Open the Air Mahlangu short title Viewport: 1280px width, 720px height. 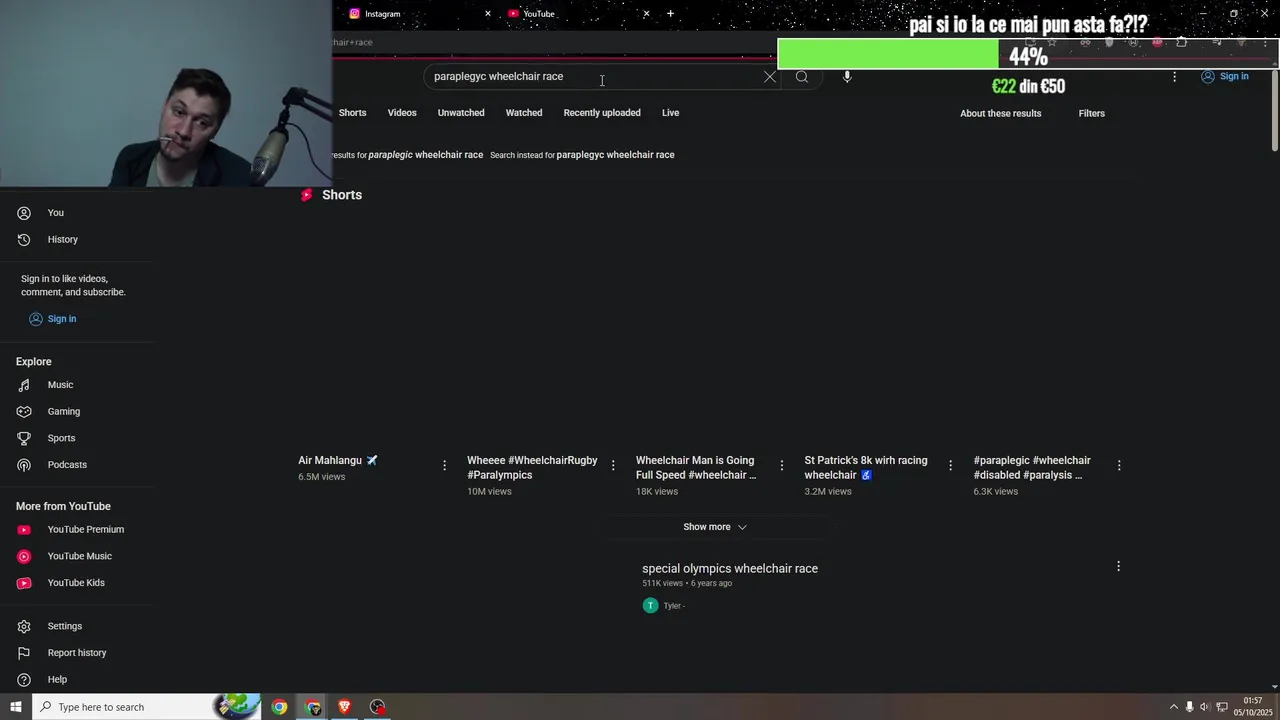337,461
